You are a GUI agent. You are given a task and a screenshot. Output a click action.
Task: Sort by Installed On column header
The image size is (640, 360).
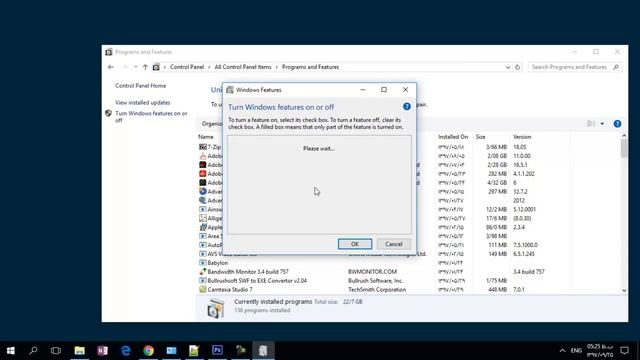click(453, 137)
